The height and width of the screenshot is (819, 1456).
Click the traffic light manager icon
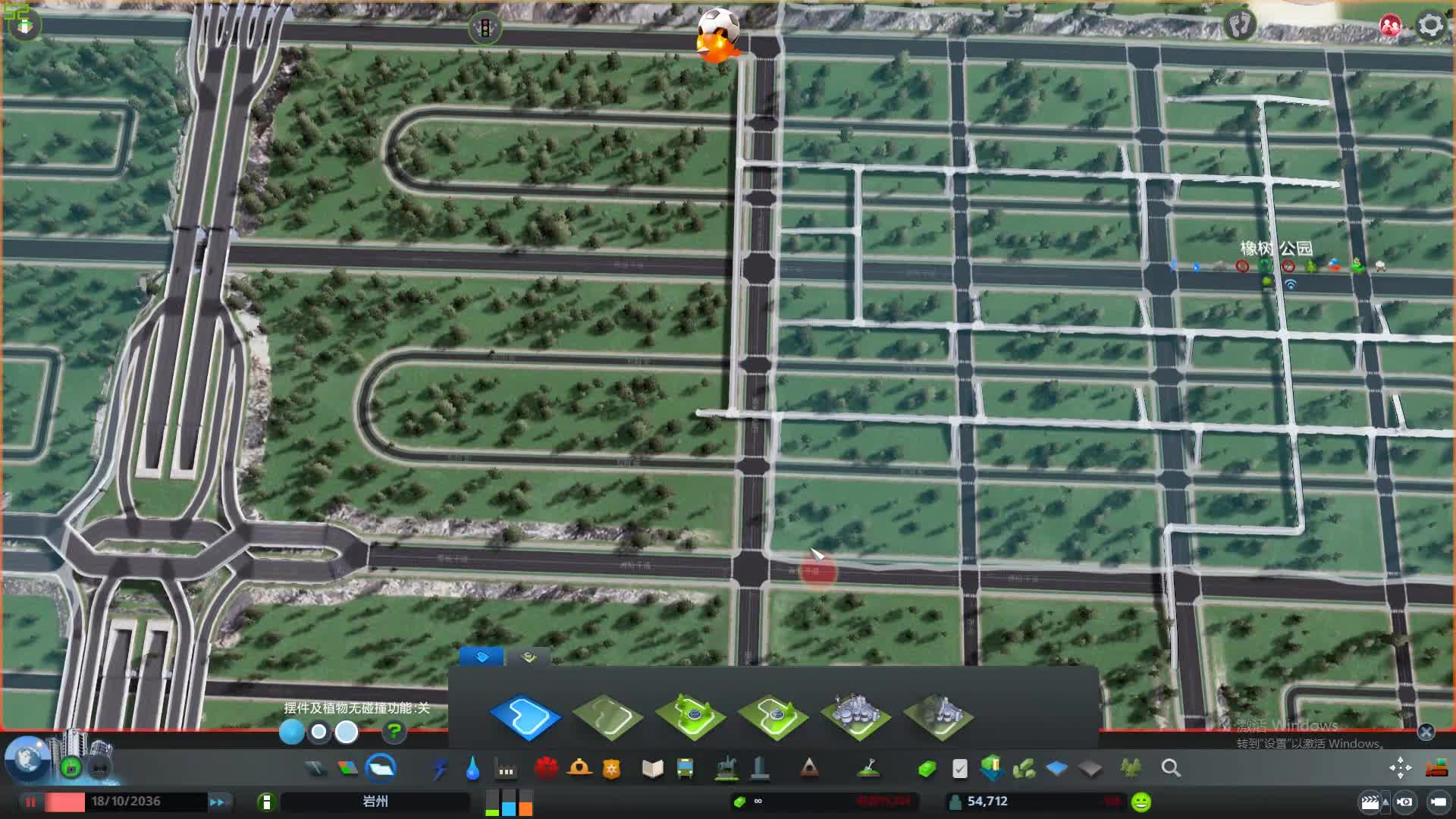click(485, 29)
